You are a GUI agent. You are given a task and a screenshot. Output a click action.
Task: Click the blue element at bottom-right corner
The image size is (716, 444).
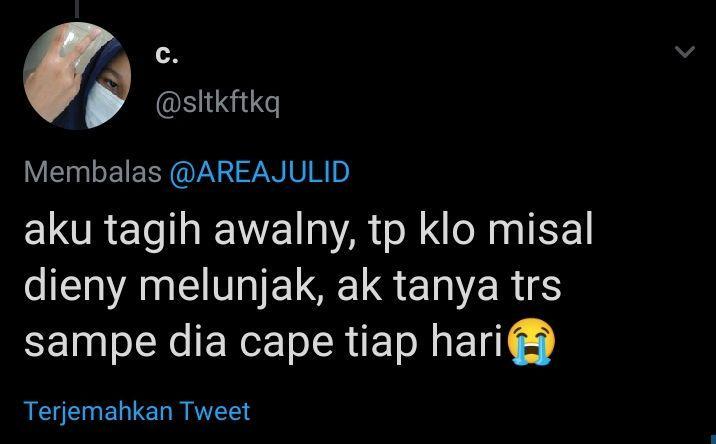713,439
